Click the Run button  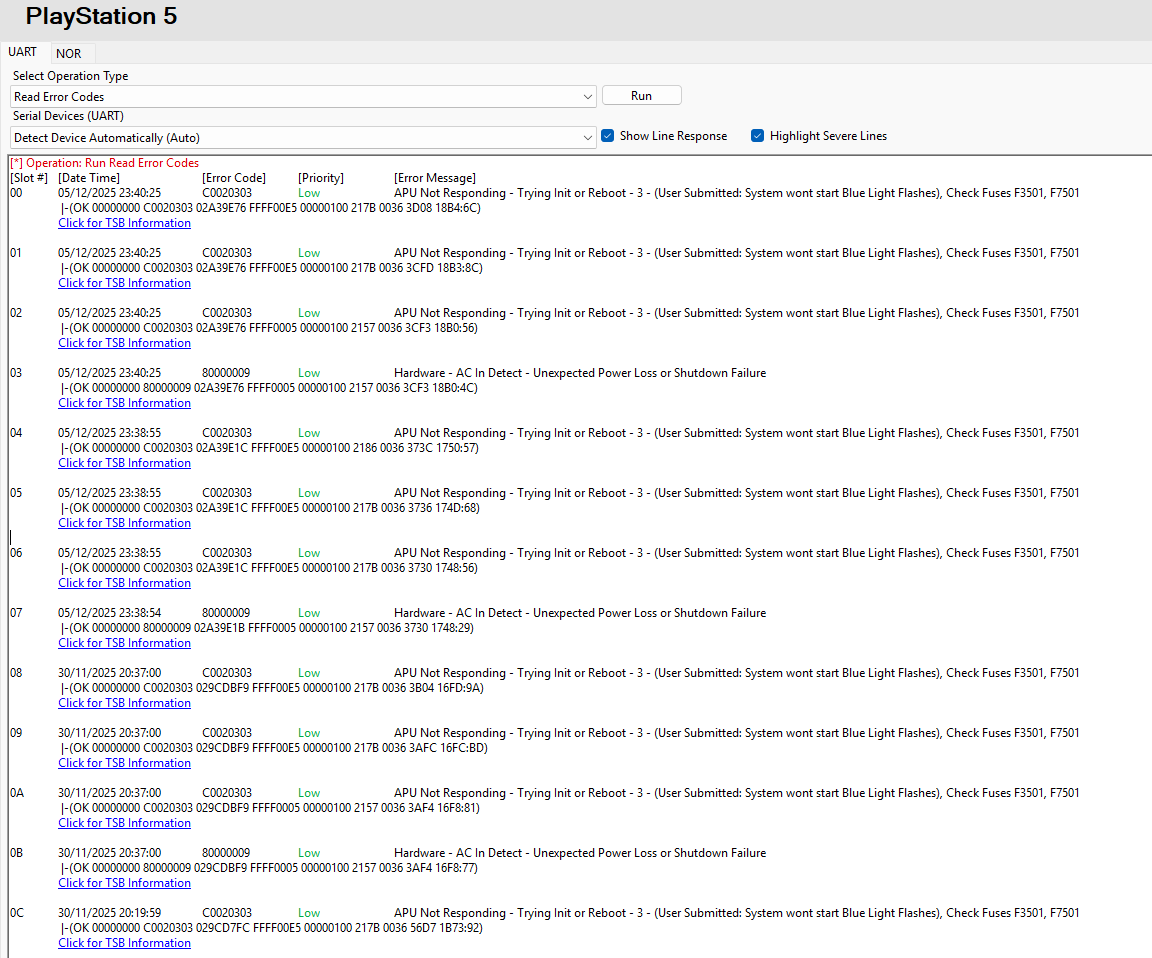coord(641,96)
